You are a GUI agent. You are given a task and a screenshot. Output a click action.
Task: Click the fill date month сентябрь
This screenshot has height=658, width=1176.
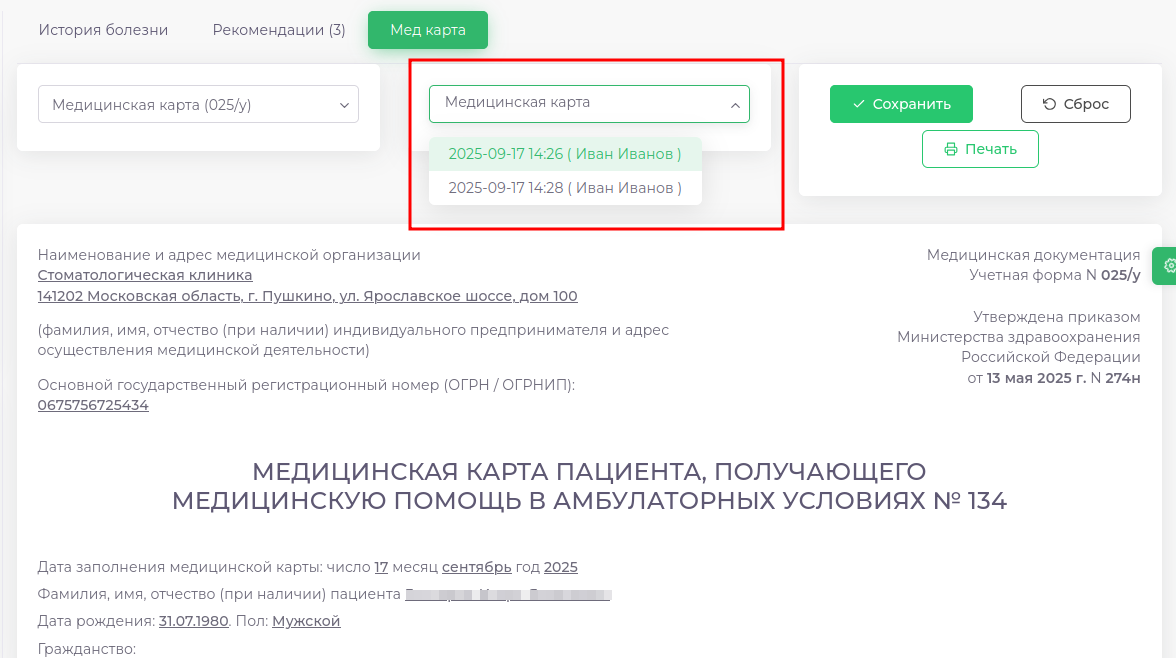coord(476,567)
